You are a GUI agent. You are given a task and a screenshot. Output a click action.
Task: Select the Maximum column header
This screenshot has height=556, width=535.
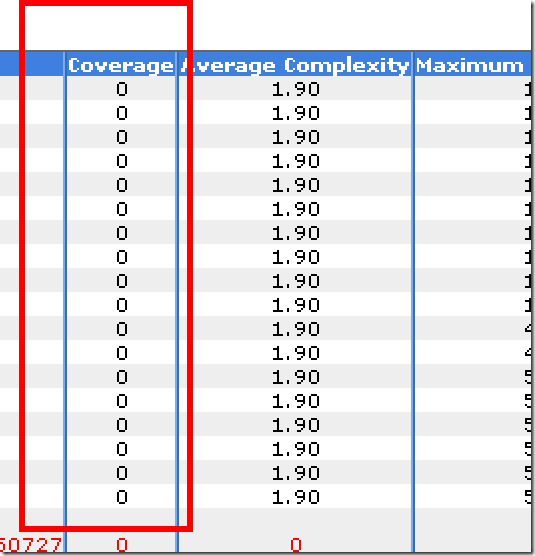[473, 65]
